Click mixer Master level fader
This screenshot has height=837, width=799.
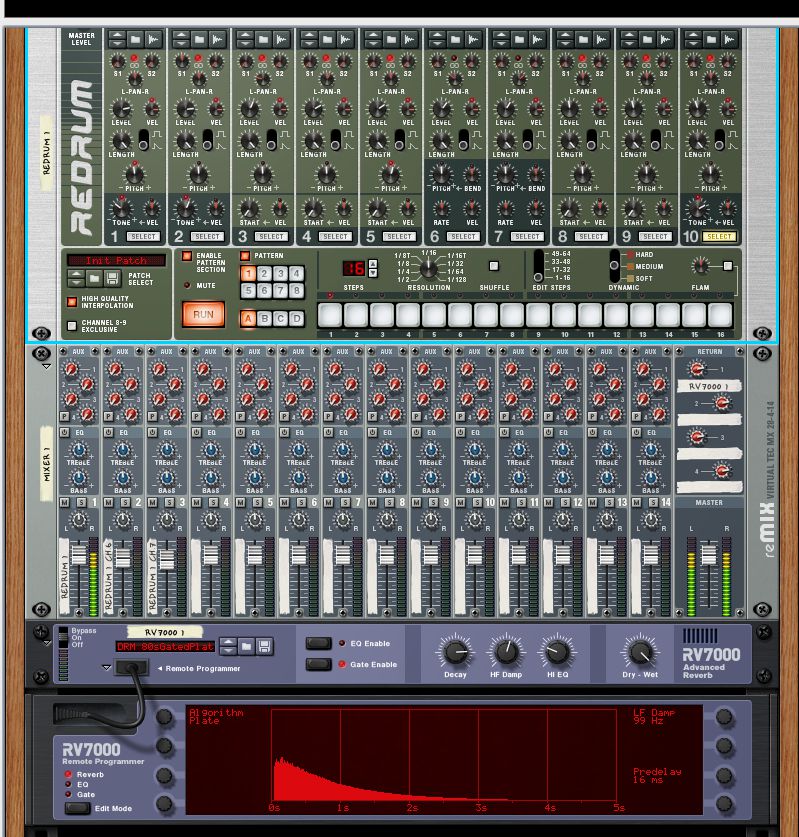tap(708, 555)
